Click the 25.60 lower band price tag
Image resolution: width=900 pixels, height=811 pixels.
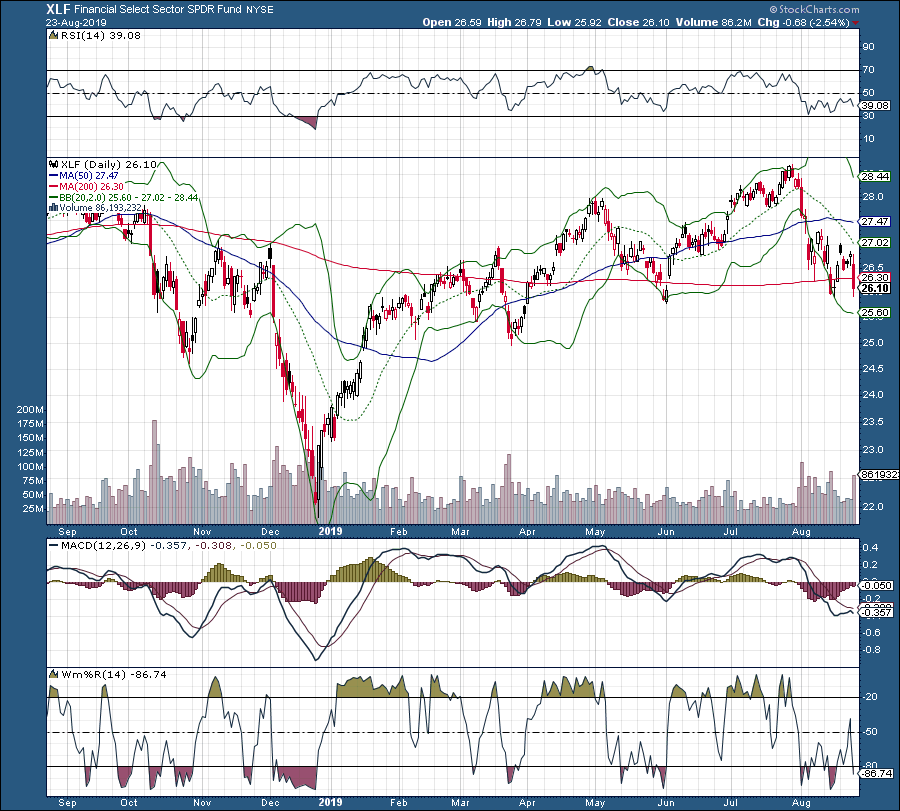875,313
